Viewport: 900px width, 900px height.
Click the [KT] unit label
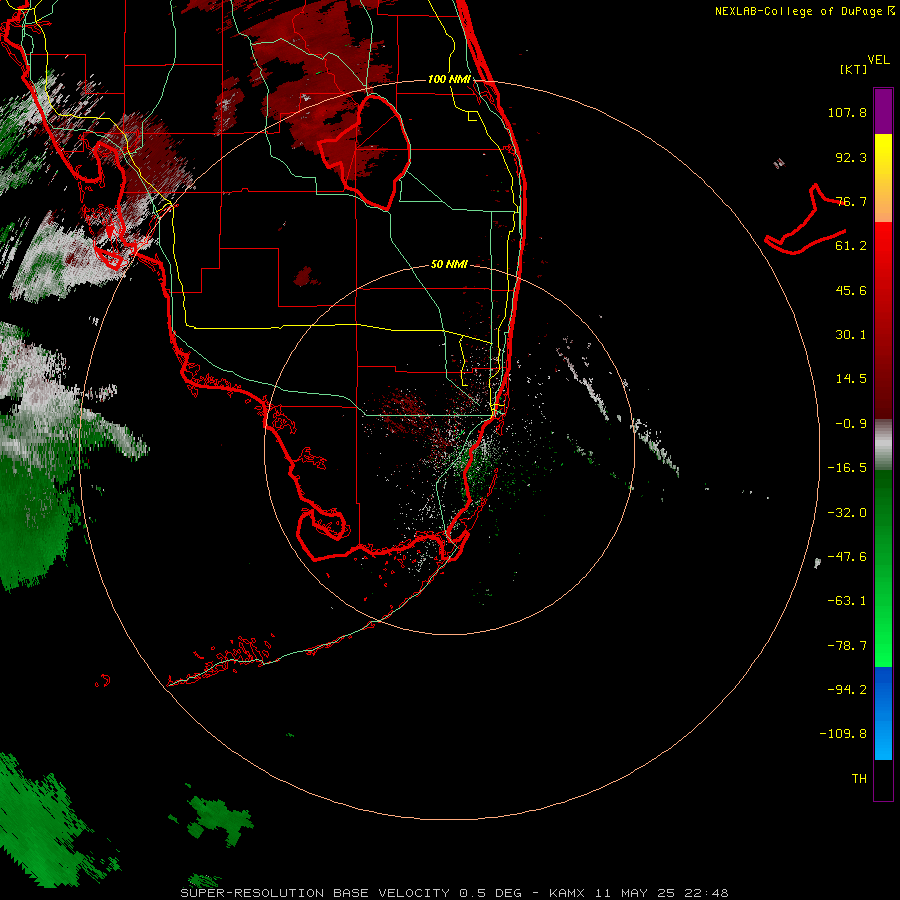pos(853,69)
